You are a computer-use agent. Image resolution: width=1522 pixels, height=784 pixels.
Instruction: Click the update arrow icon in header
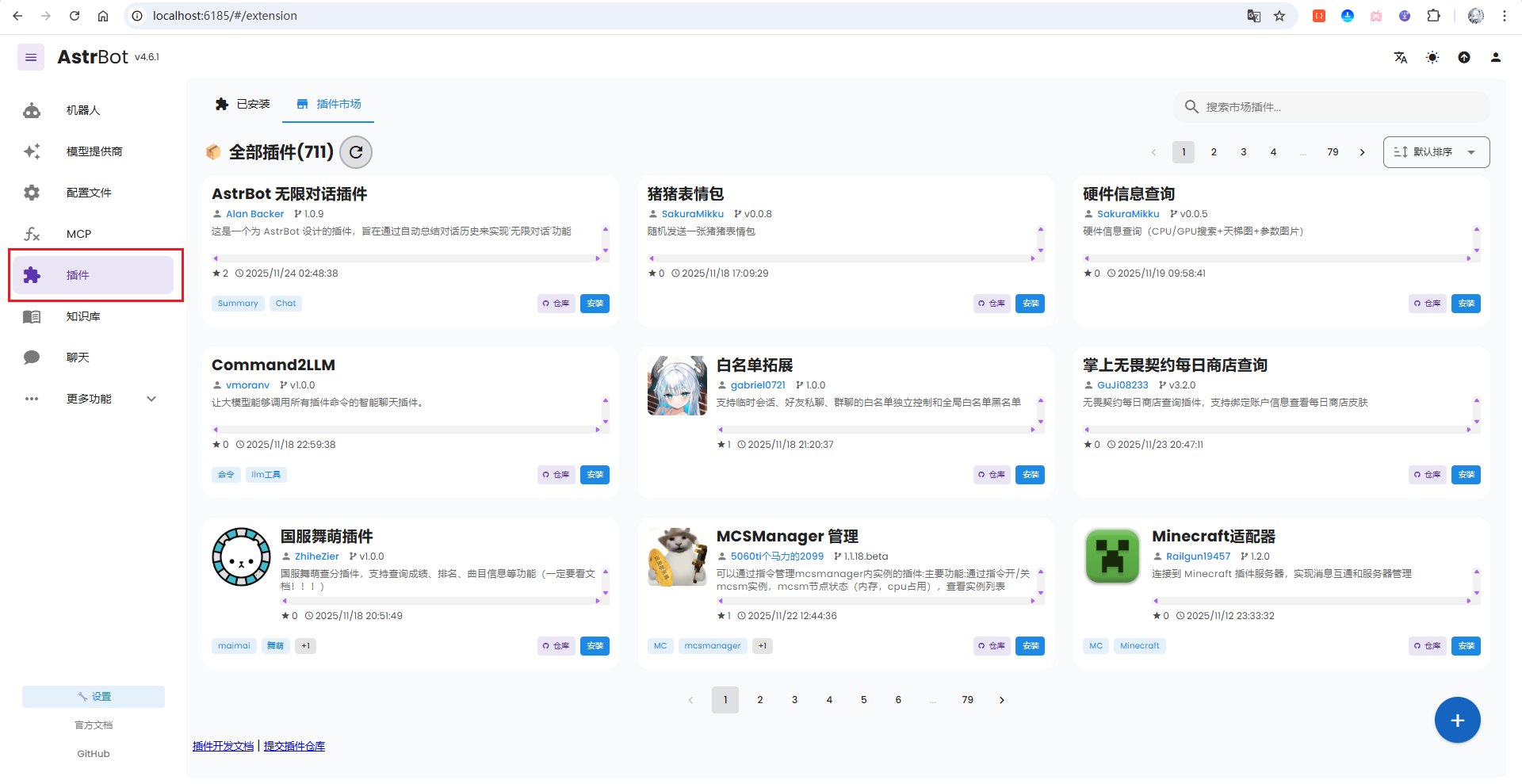[x=1464, y=57]
